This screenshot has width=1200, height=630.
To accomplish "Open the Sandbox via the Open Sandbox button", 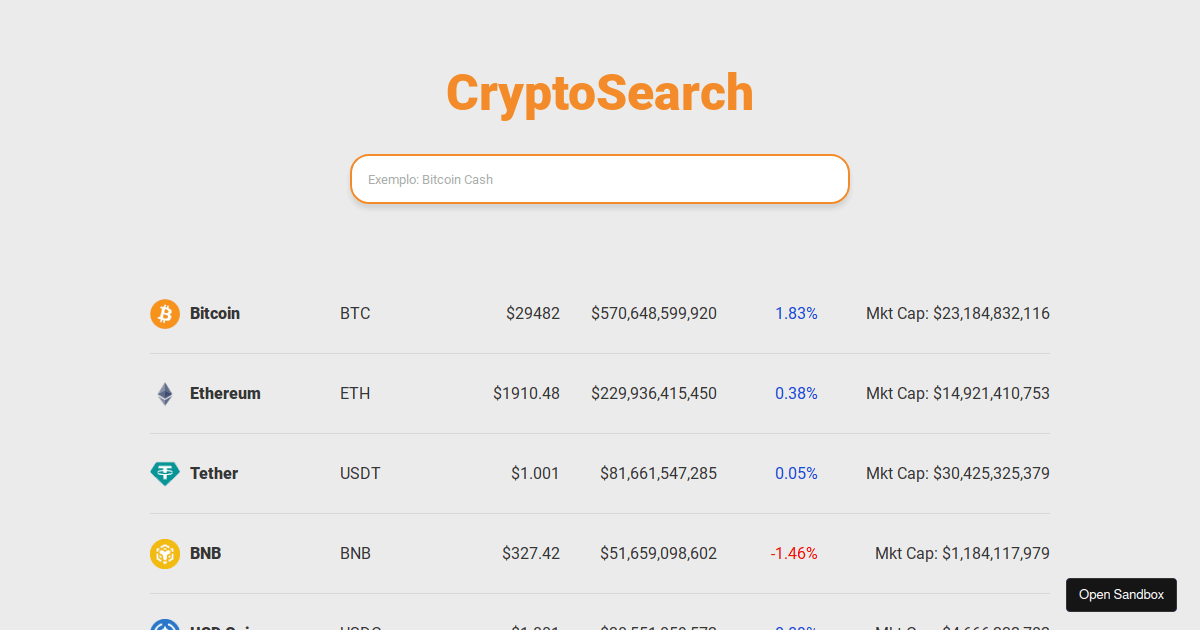I will click(1121, 594).
